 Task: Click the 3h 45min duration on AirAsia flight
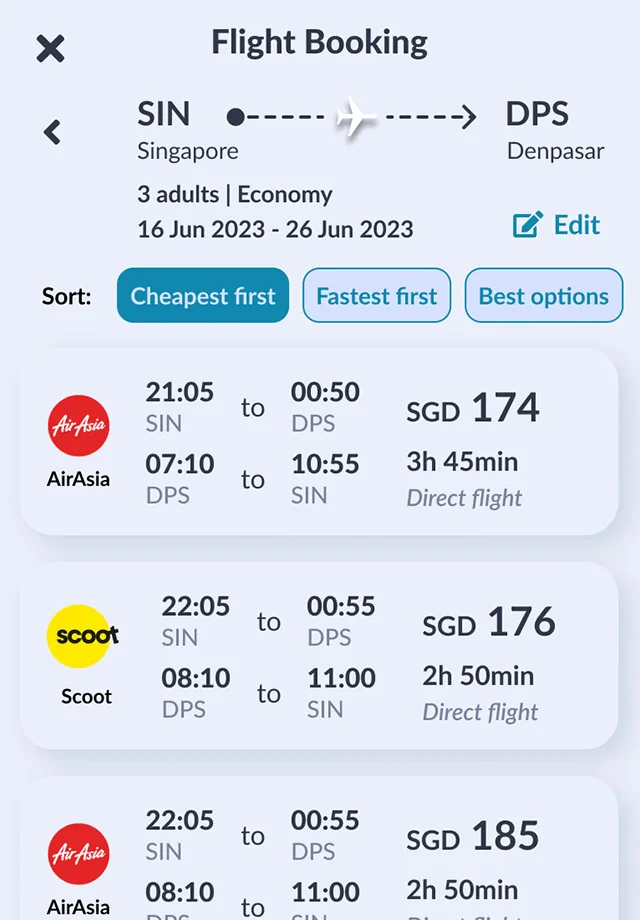pos(463,461)
